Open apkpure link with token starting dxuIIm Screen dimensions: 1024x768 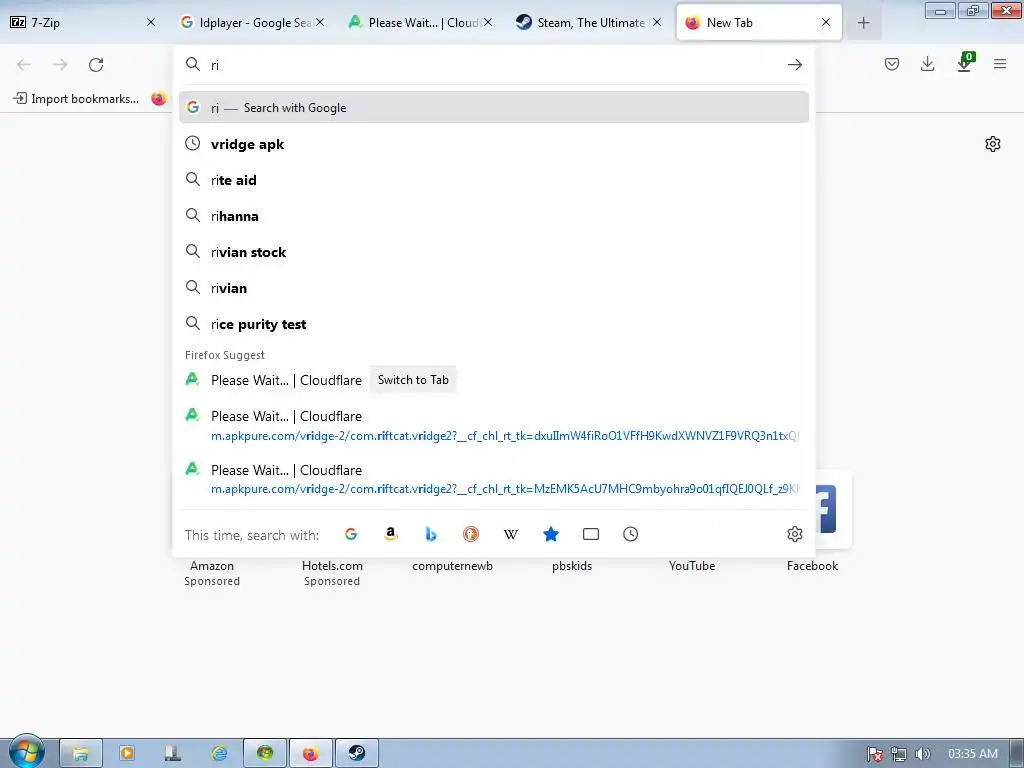coord(494,425)
